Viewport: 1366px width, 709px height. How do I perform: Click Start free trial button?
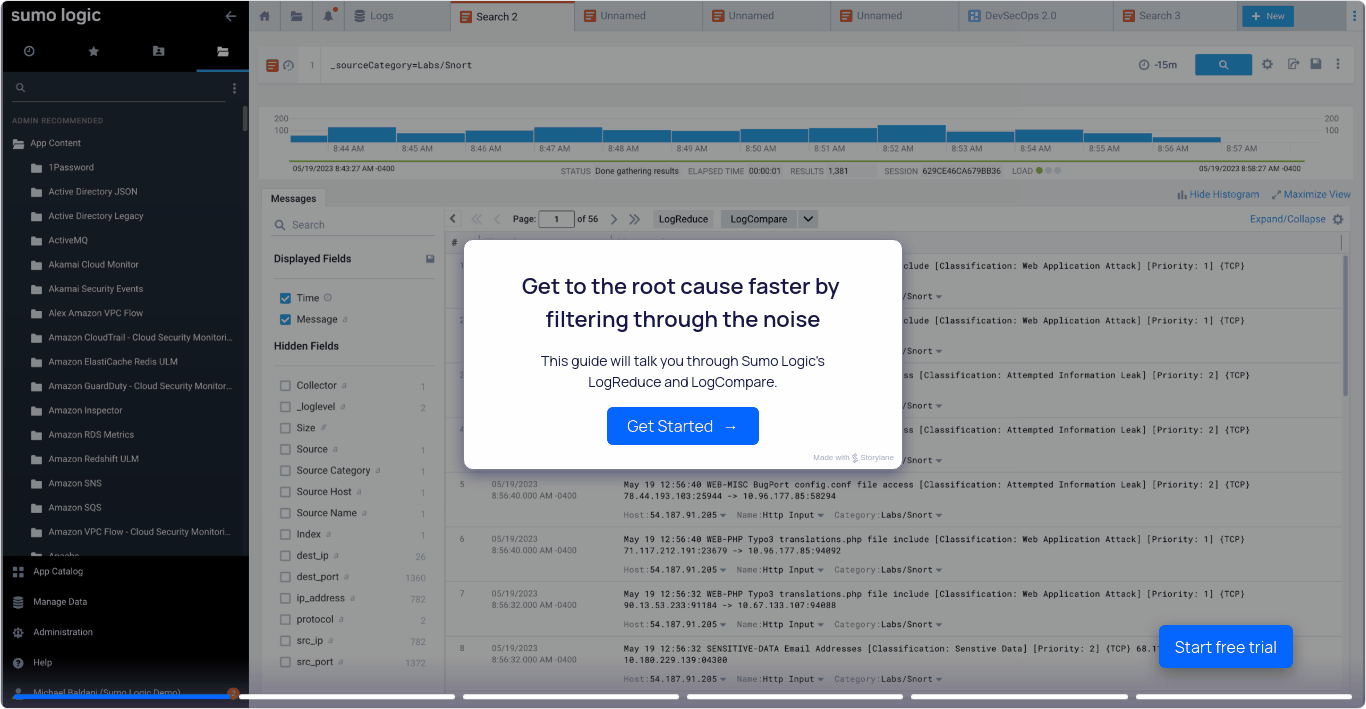(x=1225, y=647)
